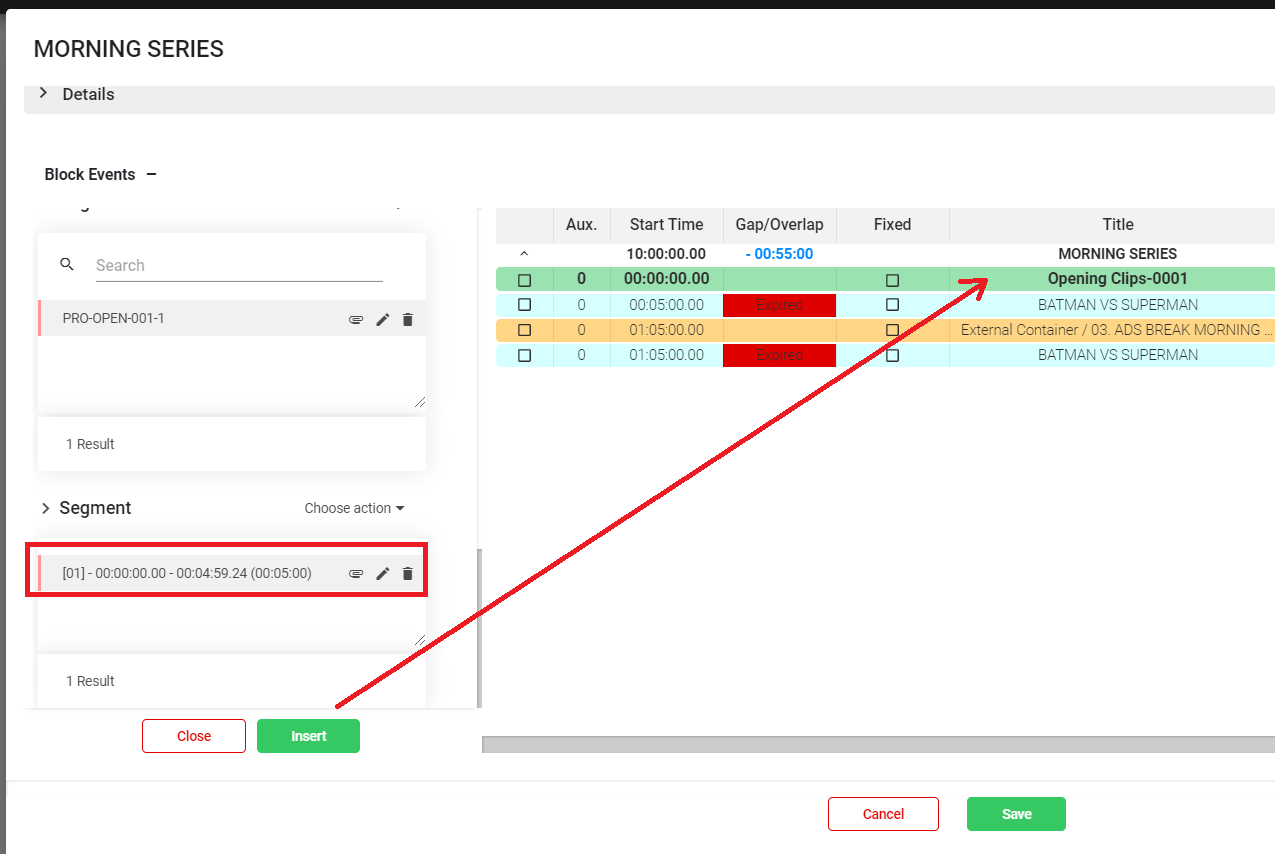The width and height of the screenshot is (1279, 854).
Task: Click the Save button
Action: point(1015,814)
